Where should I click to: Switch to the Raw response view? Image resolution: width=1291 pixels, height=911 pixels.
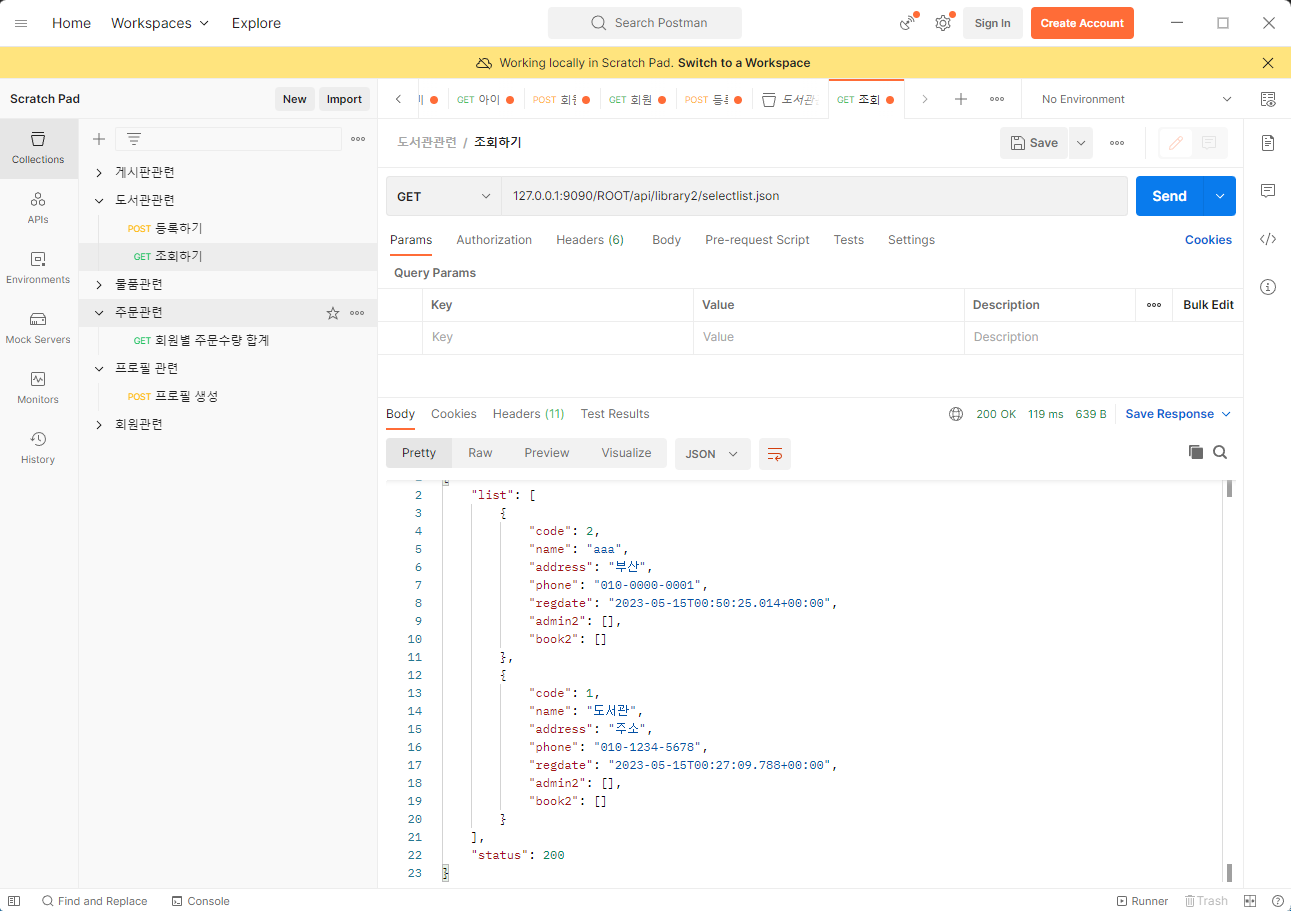[x=480, y=453]
